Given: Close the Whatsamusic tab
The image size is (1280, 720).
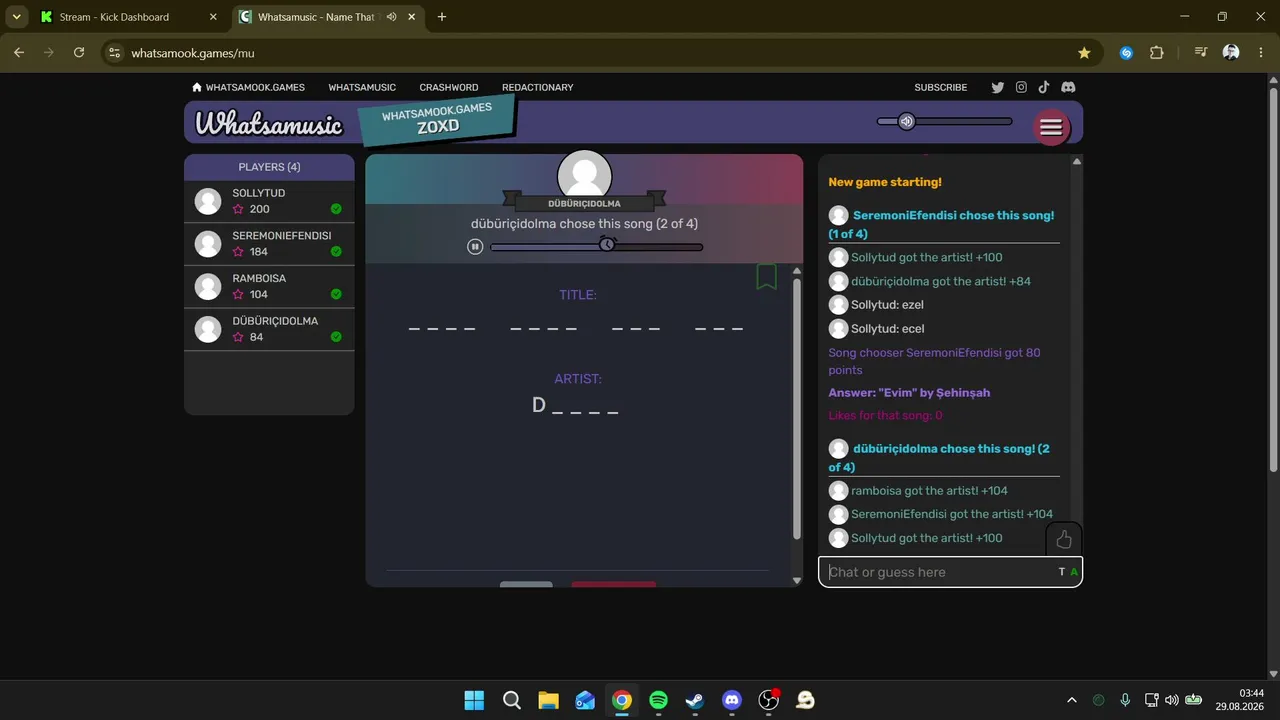Looking at the screenshot, I should click(413, 17).
